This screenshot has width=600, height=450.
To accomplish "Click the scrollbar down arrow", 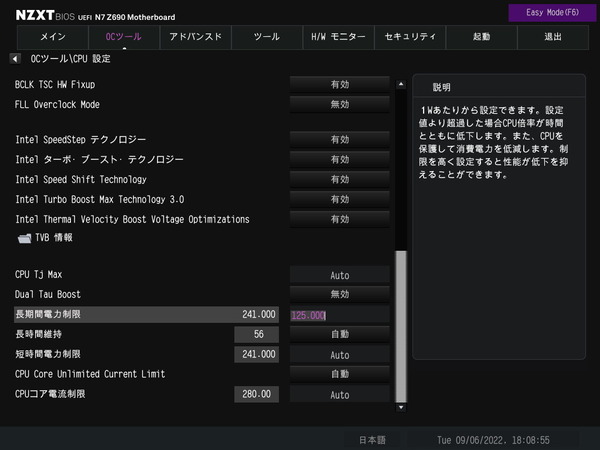I will pyautogui.click(x=402, y=407).
